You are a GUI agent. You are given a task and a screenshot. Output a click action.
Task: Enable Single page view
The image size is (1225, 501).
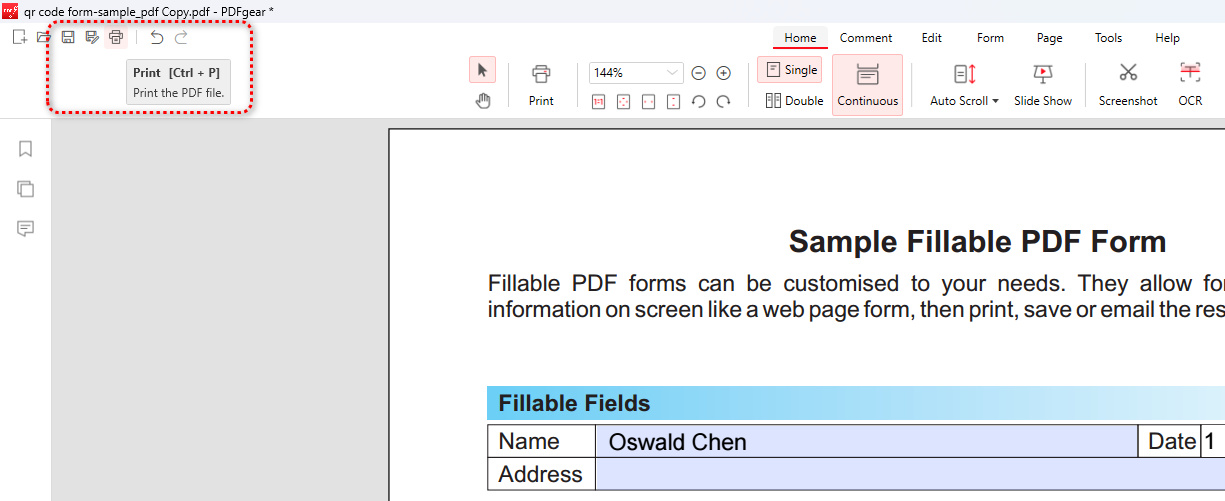click(790, 70)
